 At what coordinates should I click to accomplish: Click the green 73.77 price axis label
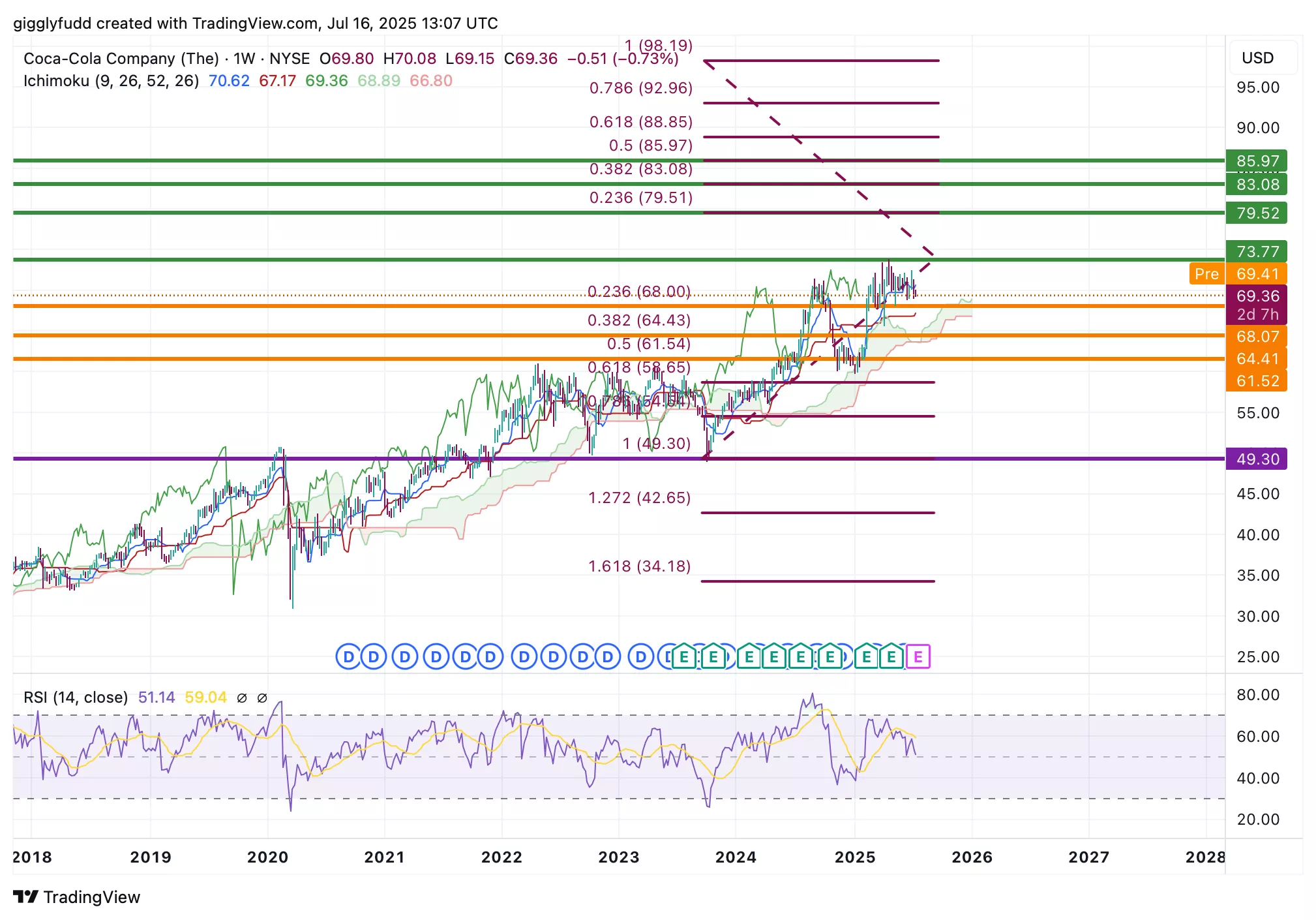point(1257,251)
